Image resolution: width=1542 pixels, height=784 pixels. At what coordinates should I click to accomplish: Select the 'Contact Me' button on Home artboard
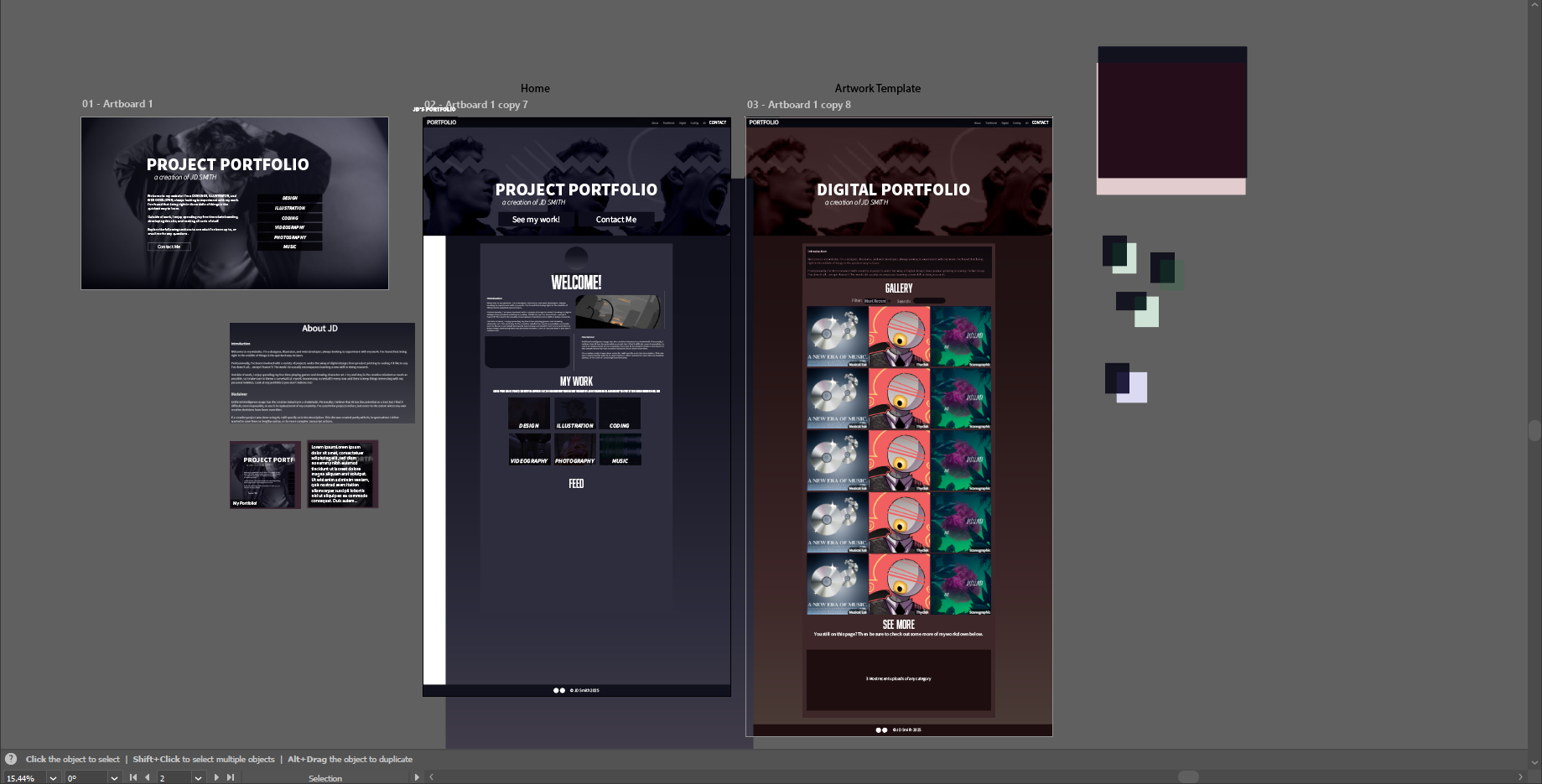click(616, 220)
